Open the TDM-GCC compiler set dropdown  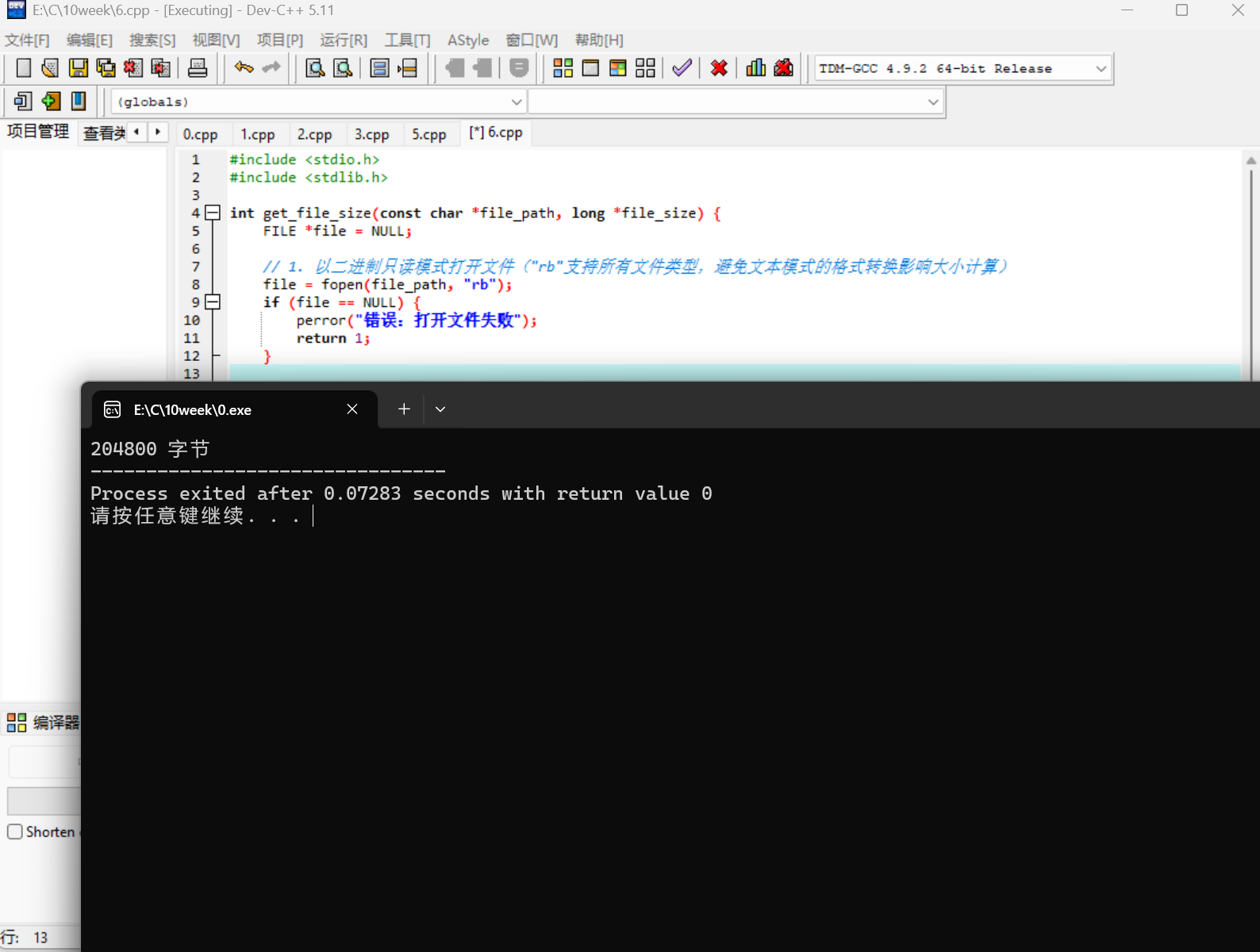coord(1101,69)
